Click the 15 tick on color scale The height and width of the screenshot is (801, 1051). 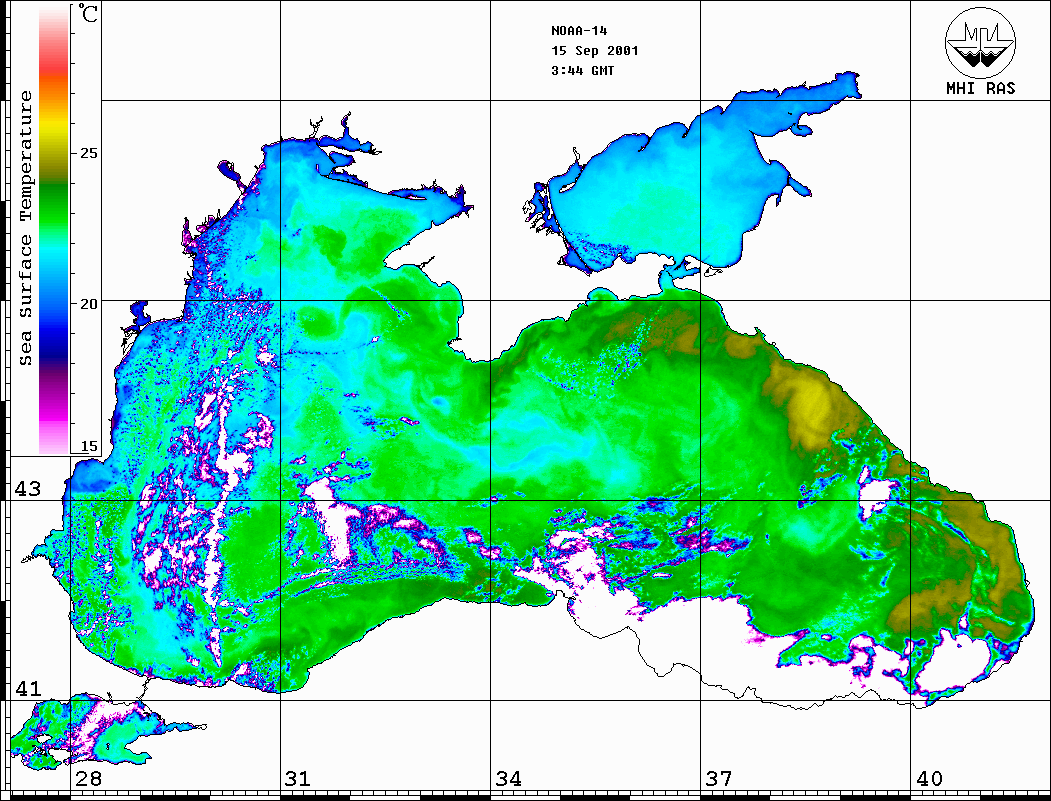pyautogui.click(x=88, y=446)
